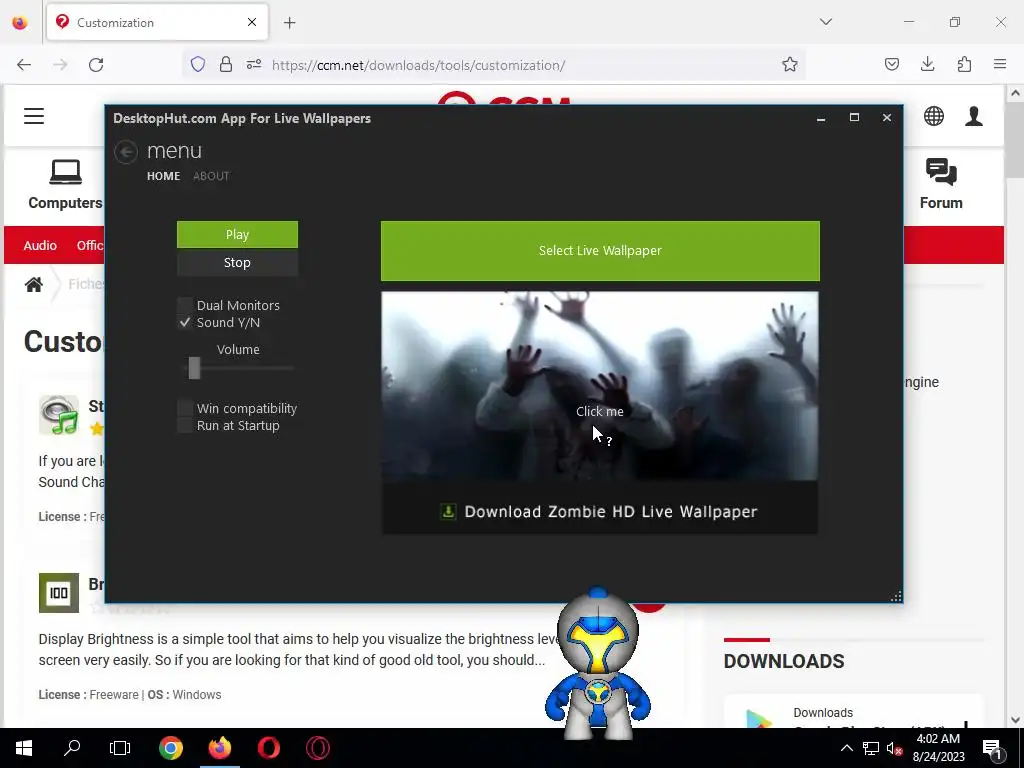Screen dimensions: 1024x768
Task: Click the muted volume tray icon
Action: click(893, 748)
